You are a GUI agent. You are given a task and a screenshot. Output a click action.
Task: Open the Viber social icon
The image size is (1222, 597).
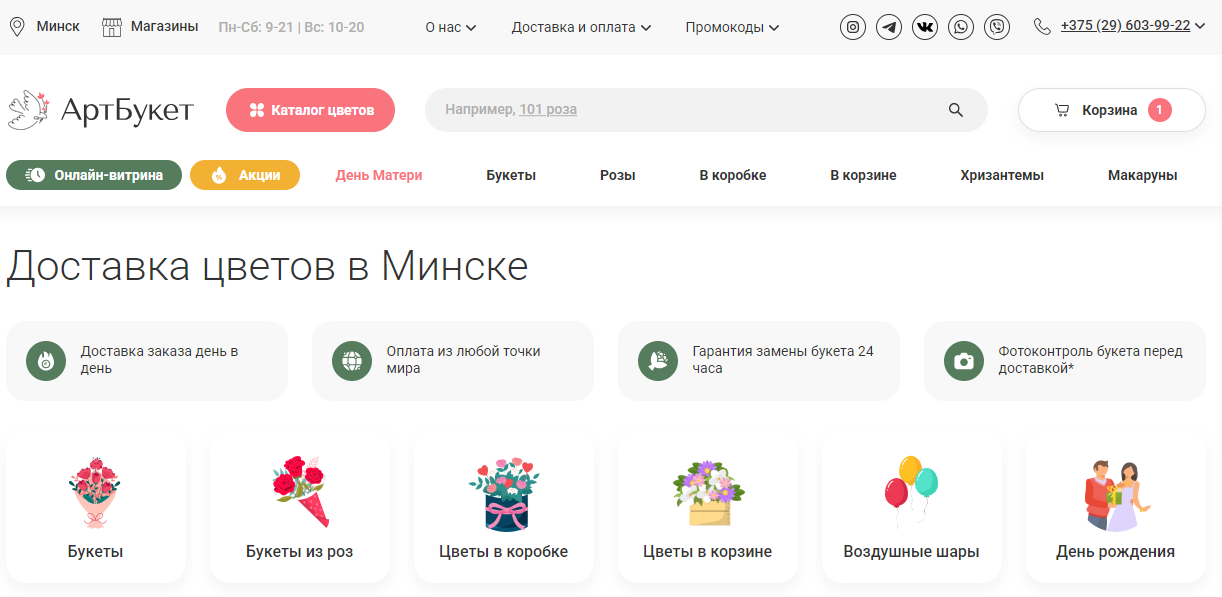coord(997,27)
